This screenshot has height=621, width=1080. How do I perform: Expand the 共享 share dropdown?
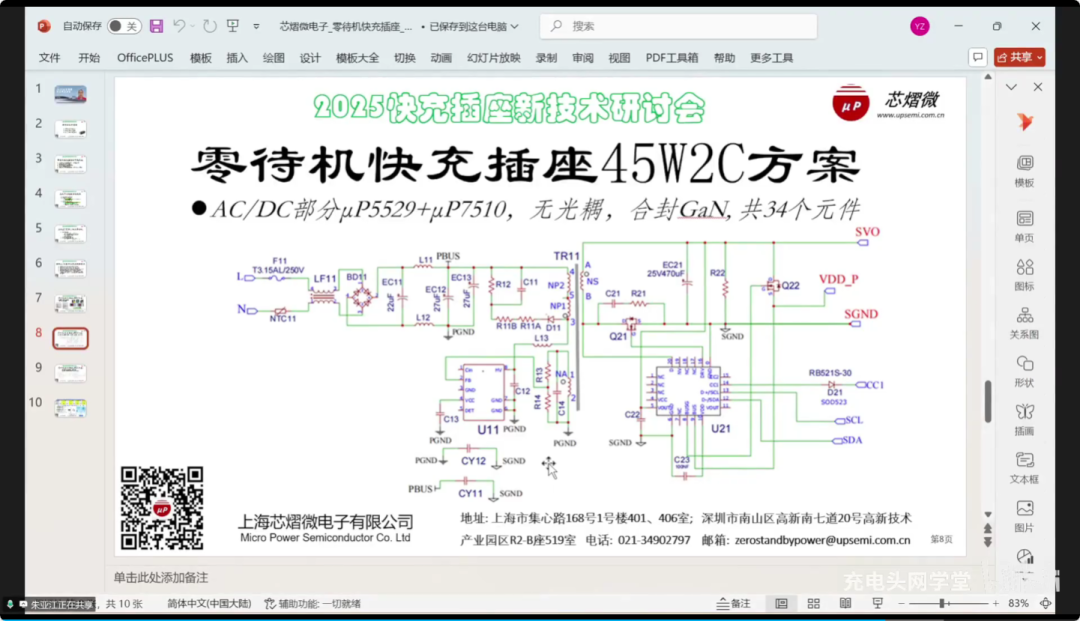[1039, 57]
